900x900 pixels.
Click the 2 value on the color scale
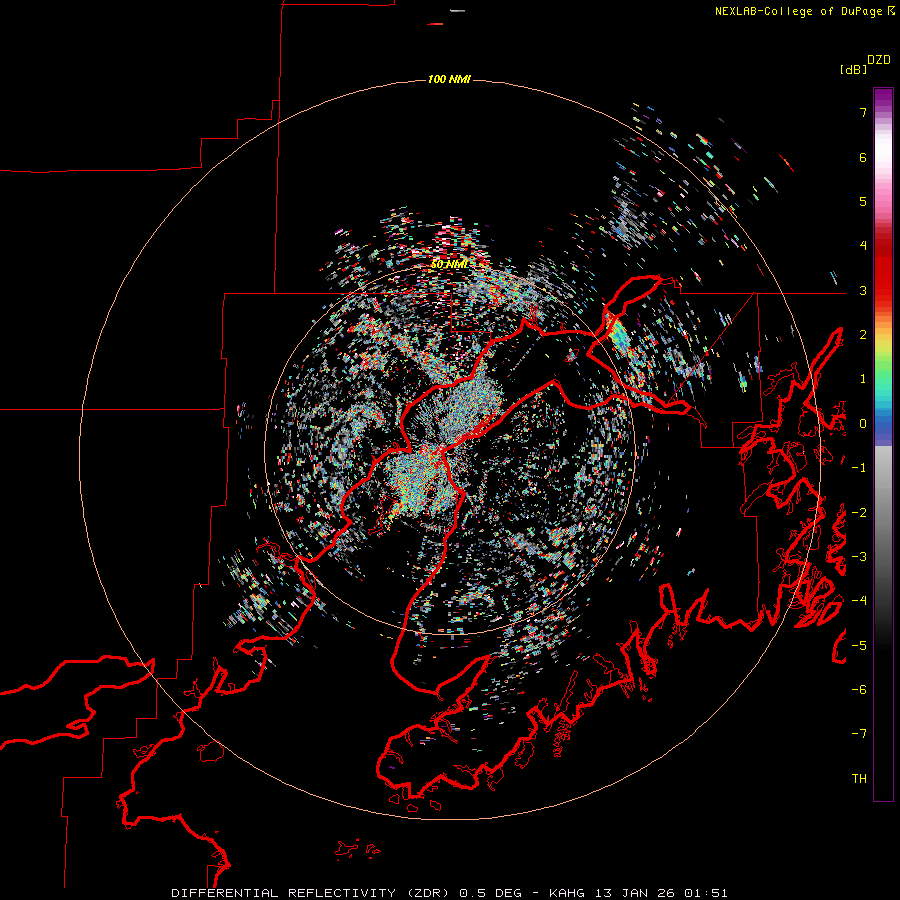click(863, 335)
